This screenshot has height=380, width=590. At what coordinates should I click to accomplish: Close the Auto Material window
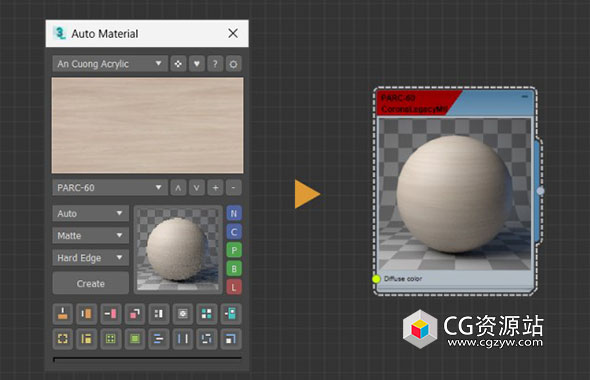coord(233,33)
